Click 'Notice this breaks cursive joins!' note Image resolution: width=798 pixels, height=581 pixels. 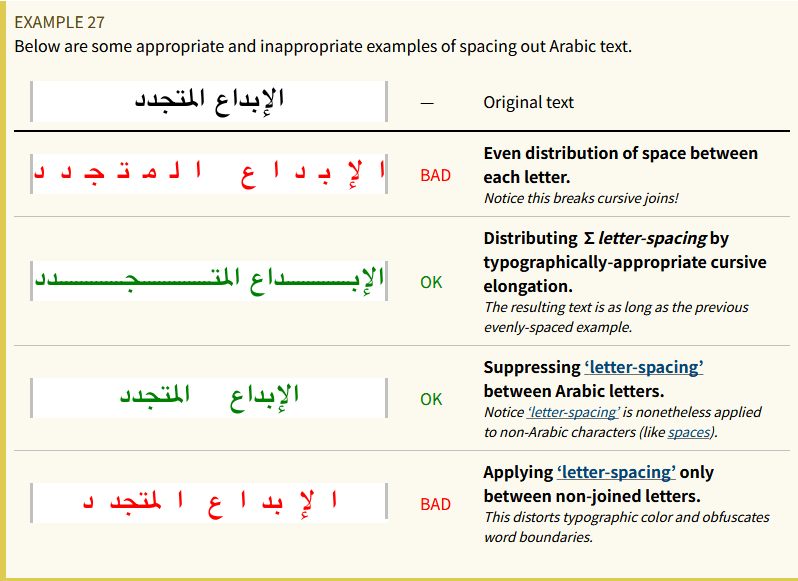pos(581,198)
